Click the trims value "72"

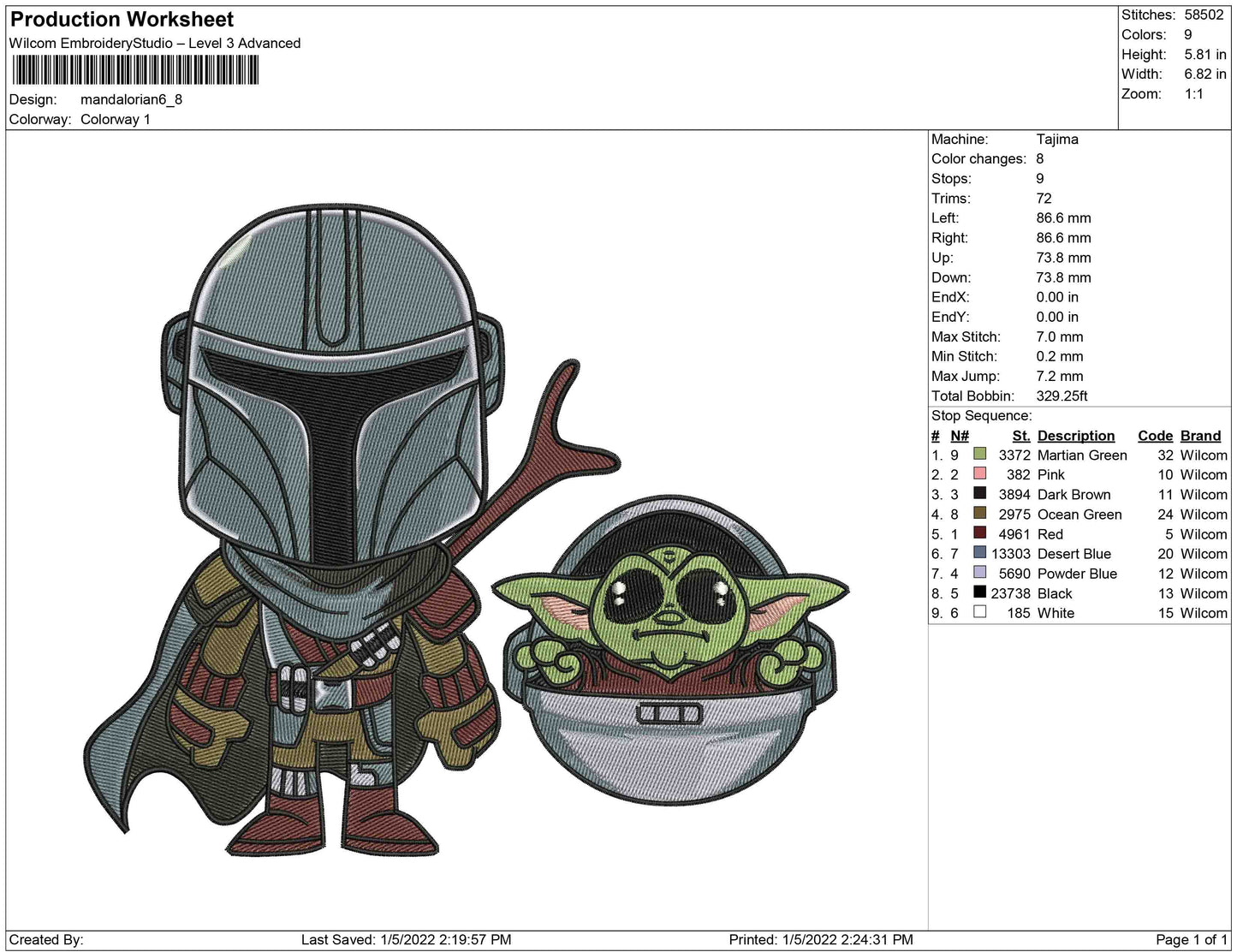click(1044, 199)
